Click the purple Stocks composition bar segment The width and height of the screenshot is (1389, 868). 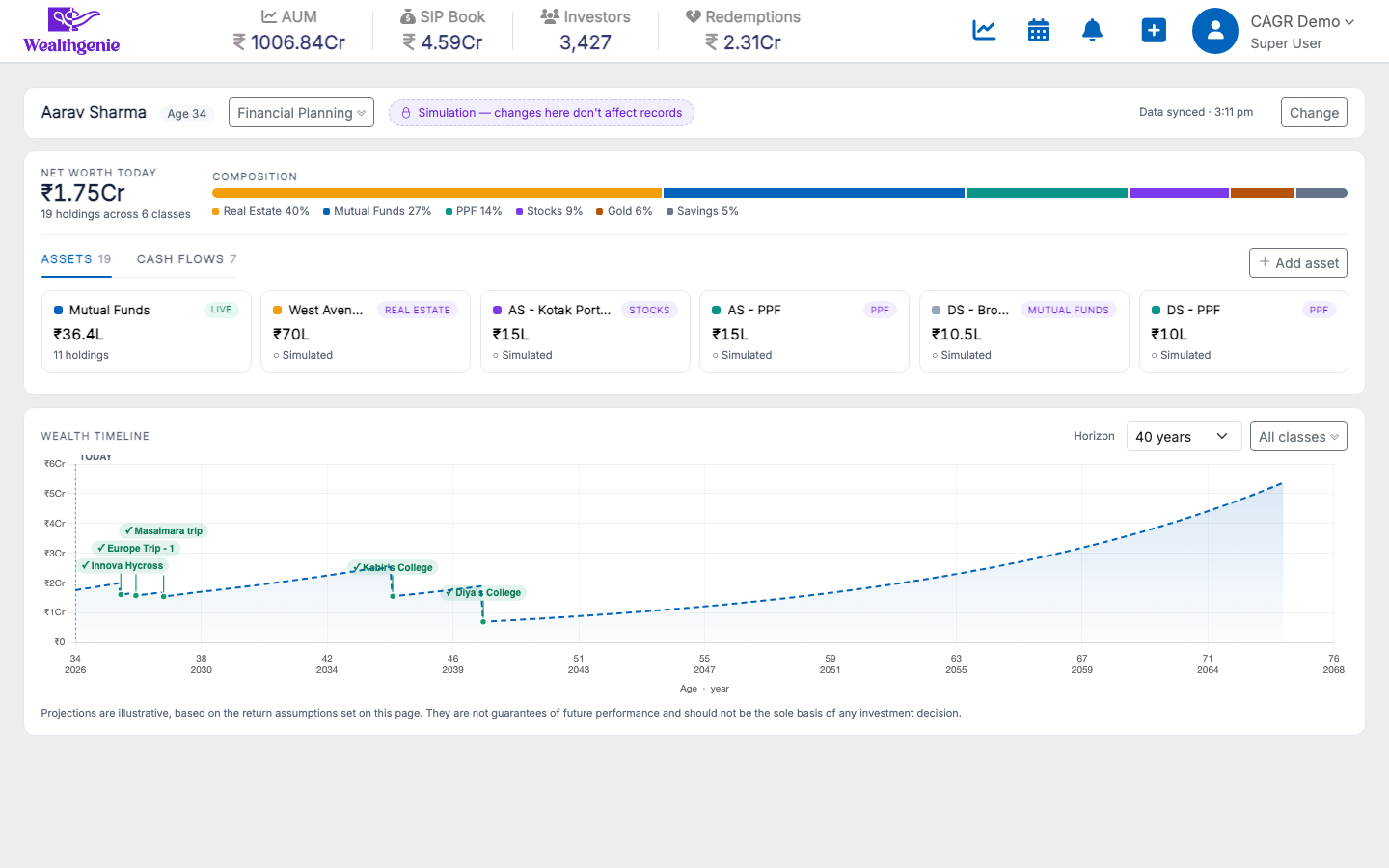pyautogui.click(x=1179, y=193)
